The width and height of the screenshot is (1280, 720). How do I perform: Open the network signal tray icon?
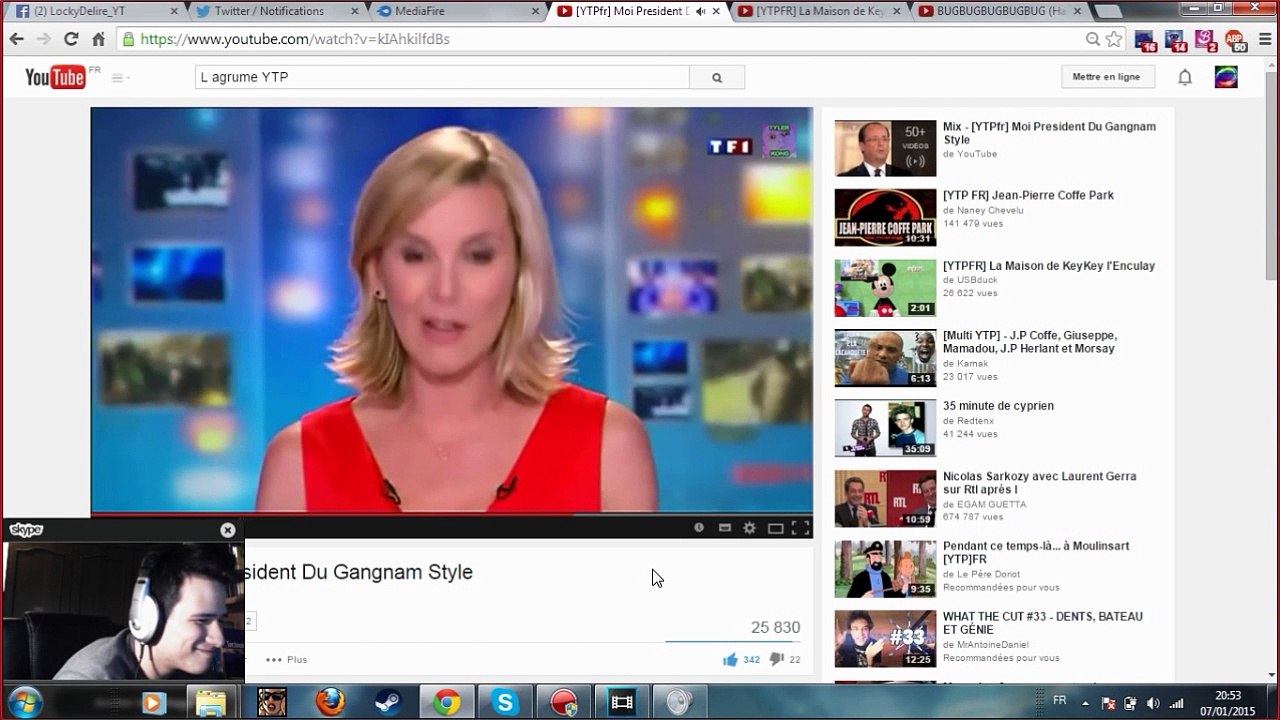[1176, 703]
